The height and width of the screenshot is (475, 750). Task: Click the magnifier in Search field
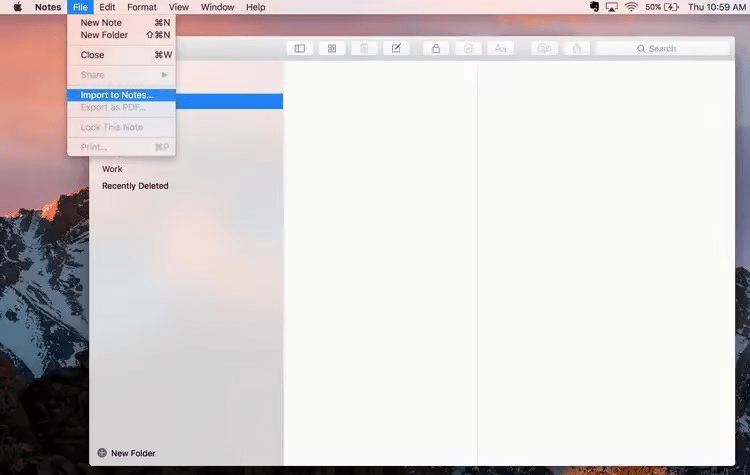[641, 49]
